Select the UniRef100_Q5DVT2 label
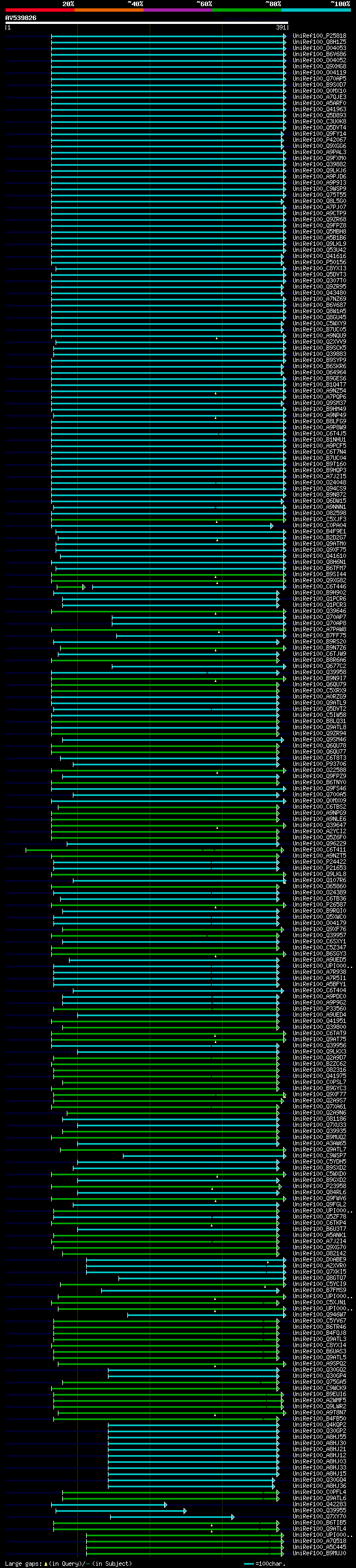Image resolution: width=356 pixels, height=1568 pixels. point(319,709)
